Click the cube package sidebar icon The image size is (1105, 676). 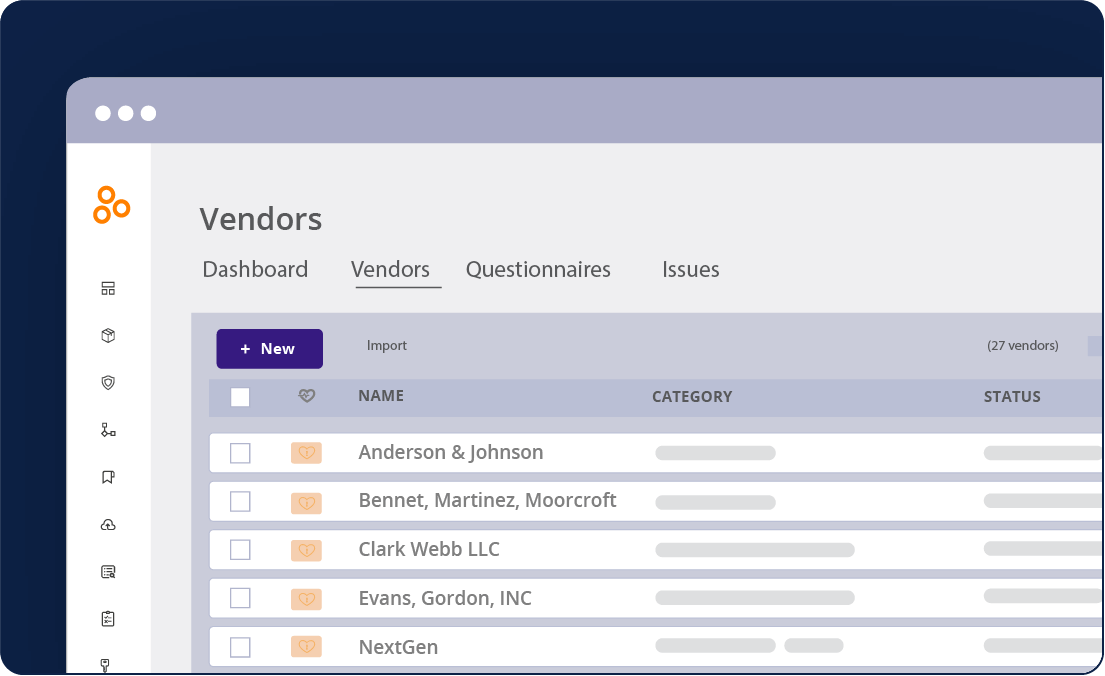(x=108, y=336)
